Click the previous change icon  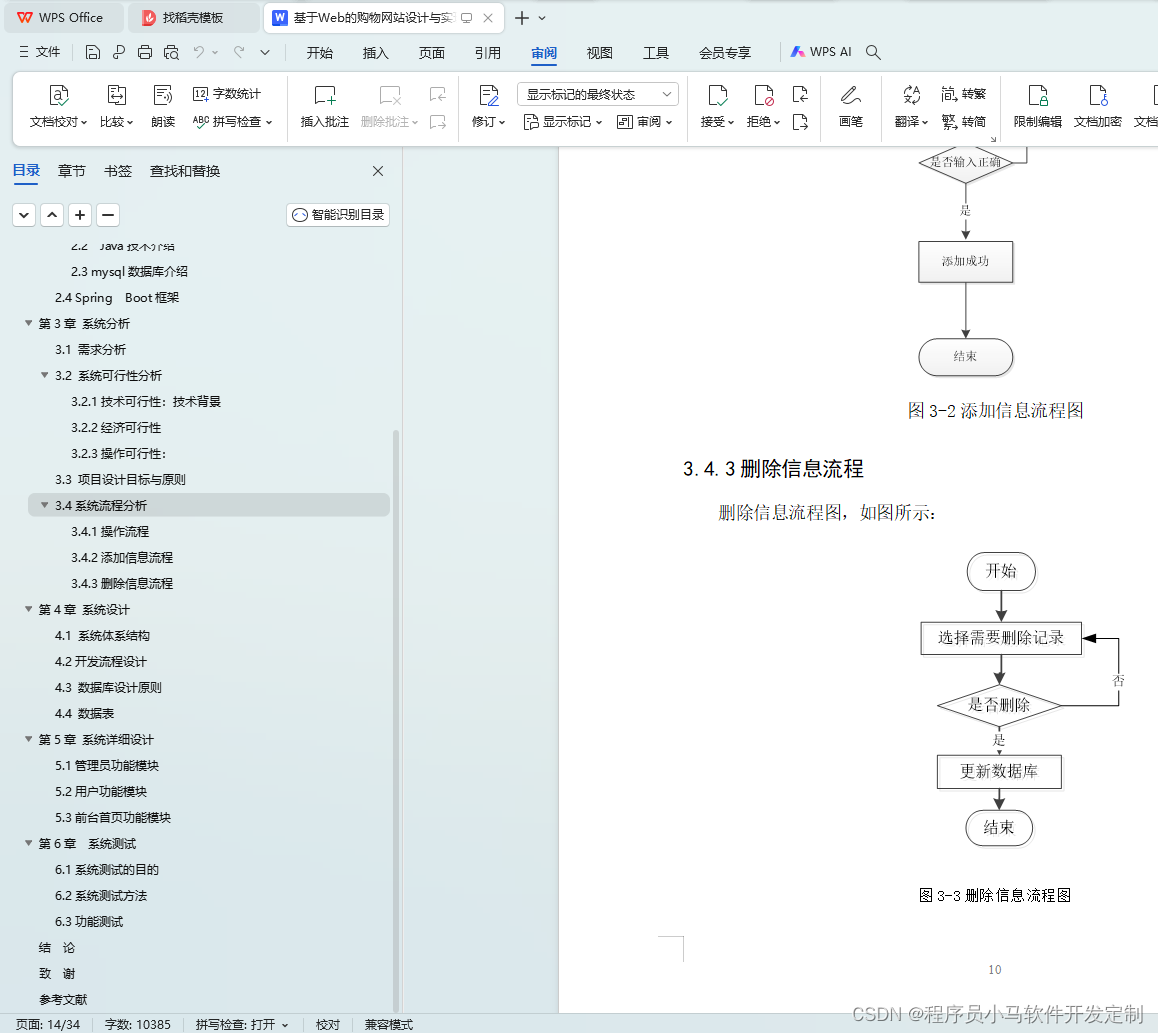click(x=800, y=94)
